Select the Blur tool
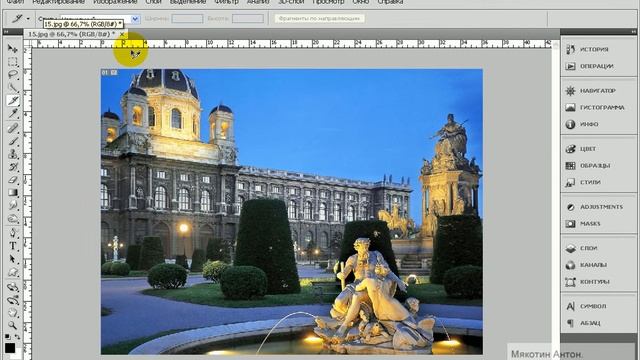Screen dimensions: 640x360 pos(12,205)
